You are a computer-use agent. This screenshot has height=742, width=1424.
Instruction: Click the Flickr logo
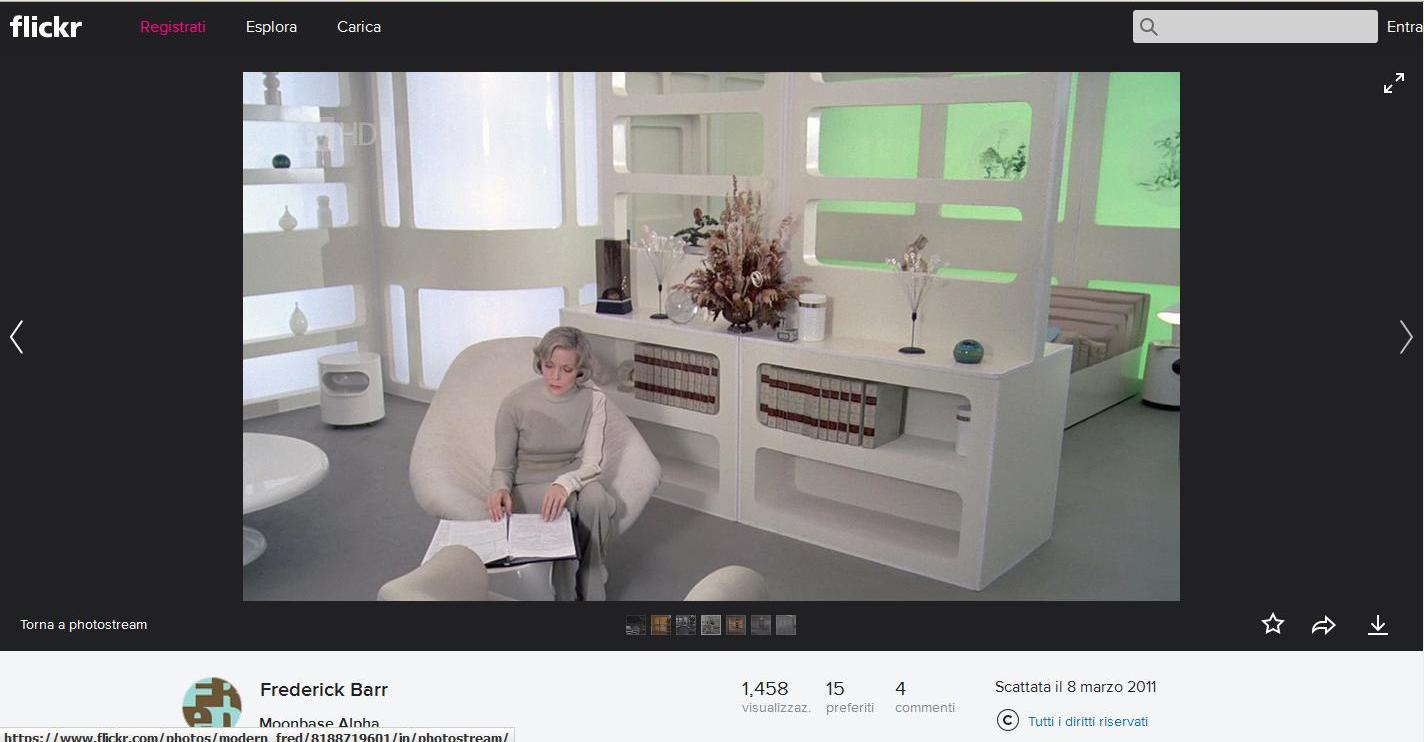46,27
